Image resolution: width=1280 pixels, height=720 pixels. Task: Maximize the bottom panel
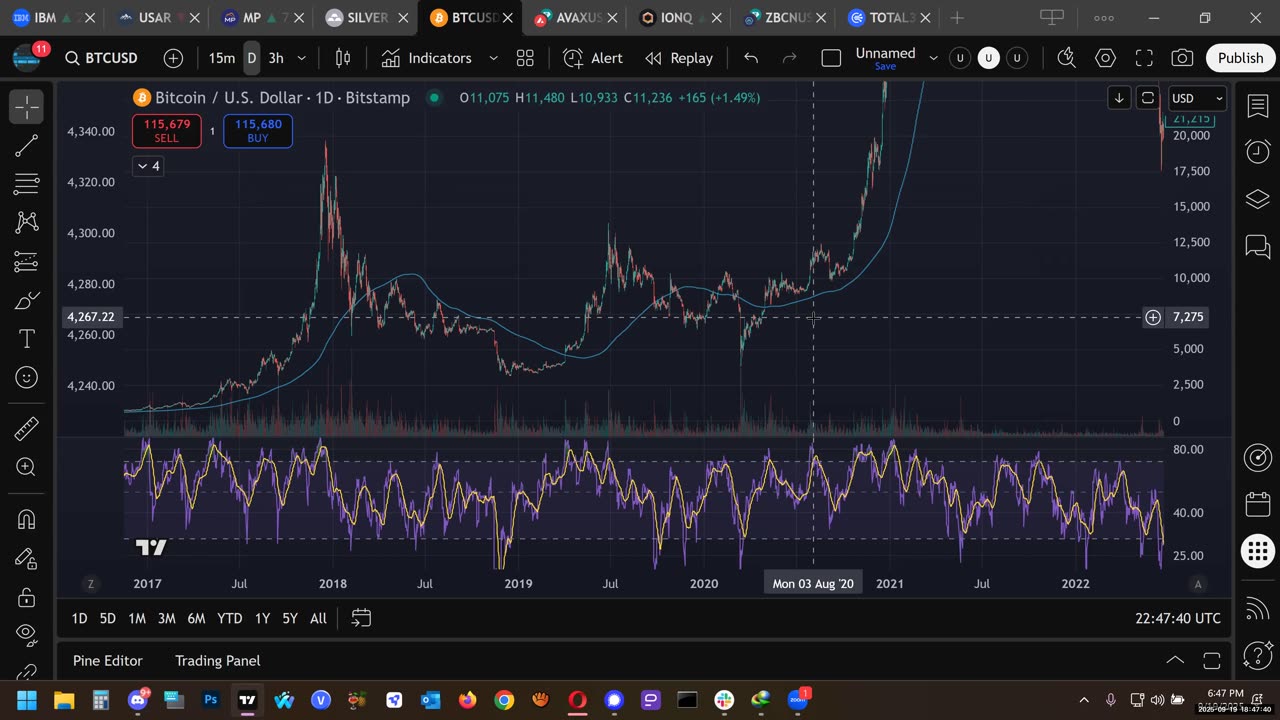(1212, 660)
